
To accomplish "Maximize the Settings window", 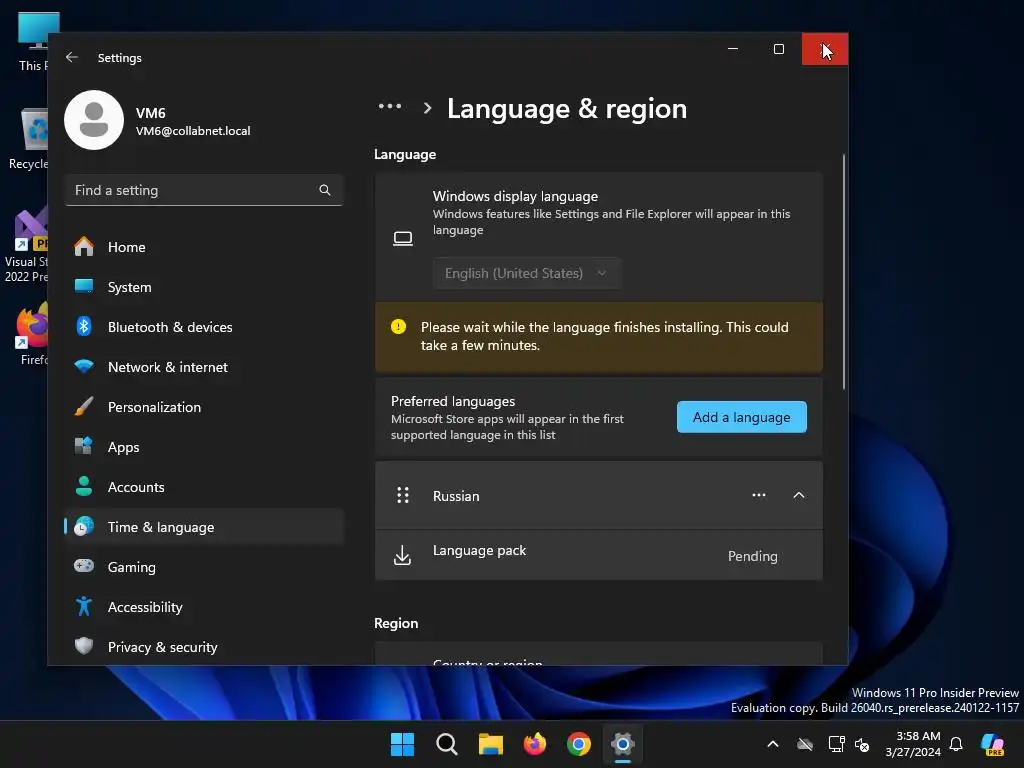I will (778, 49).
